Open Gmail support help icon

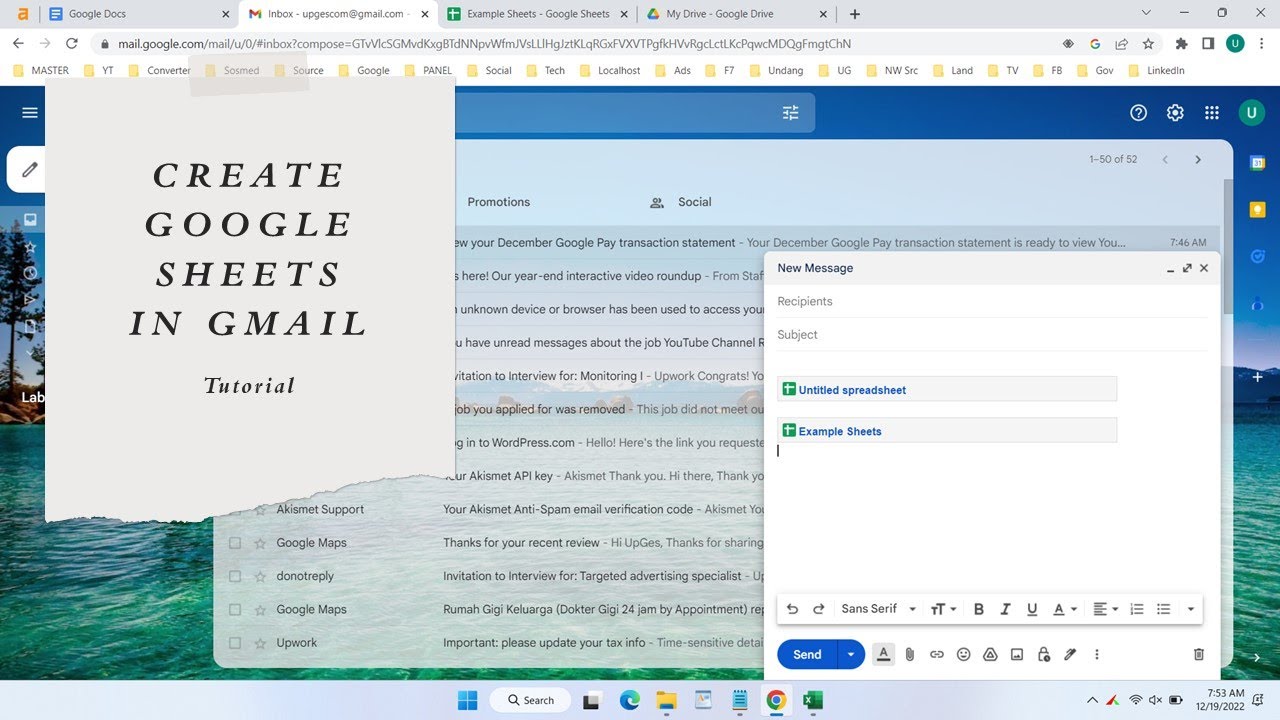(1138, 113)
